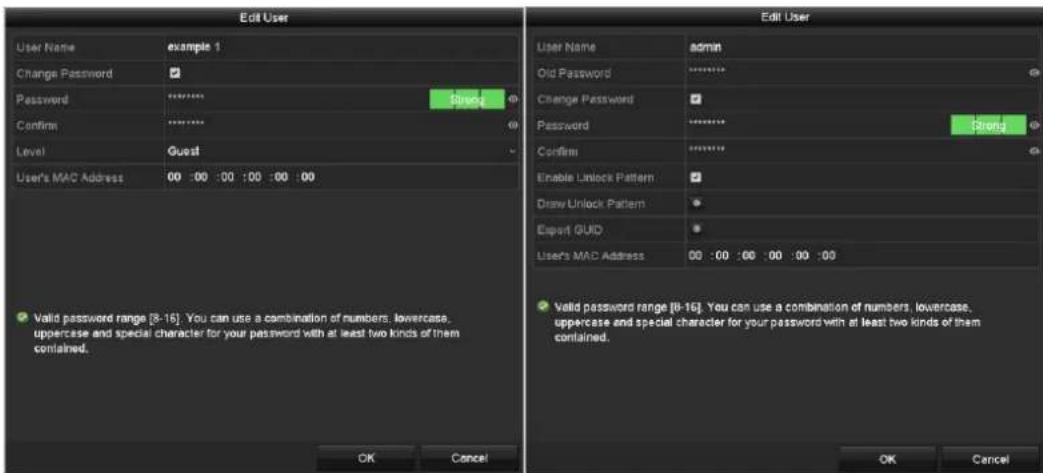This screenshot has width=1043, height=473.
Task: Reveal Confirm password in example 1 dialog
Action: pyautogui.click(x=513, y=125)
